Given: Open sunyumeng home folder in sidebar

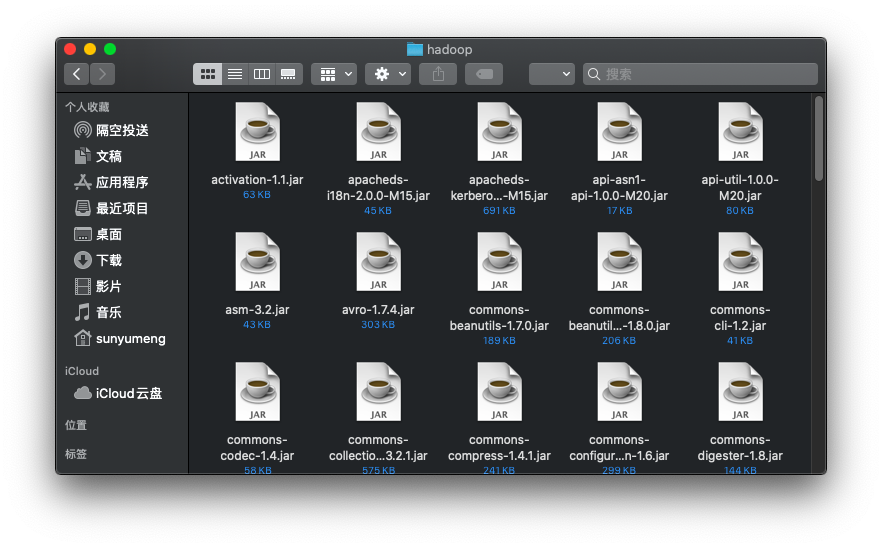Looking at the screenshot, I should coord(120,338).
